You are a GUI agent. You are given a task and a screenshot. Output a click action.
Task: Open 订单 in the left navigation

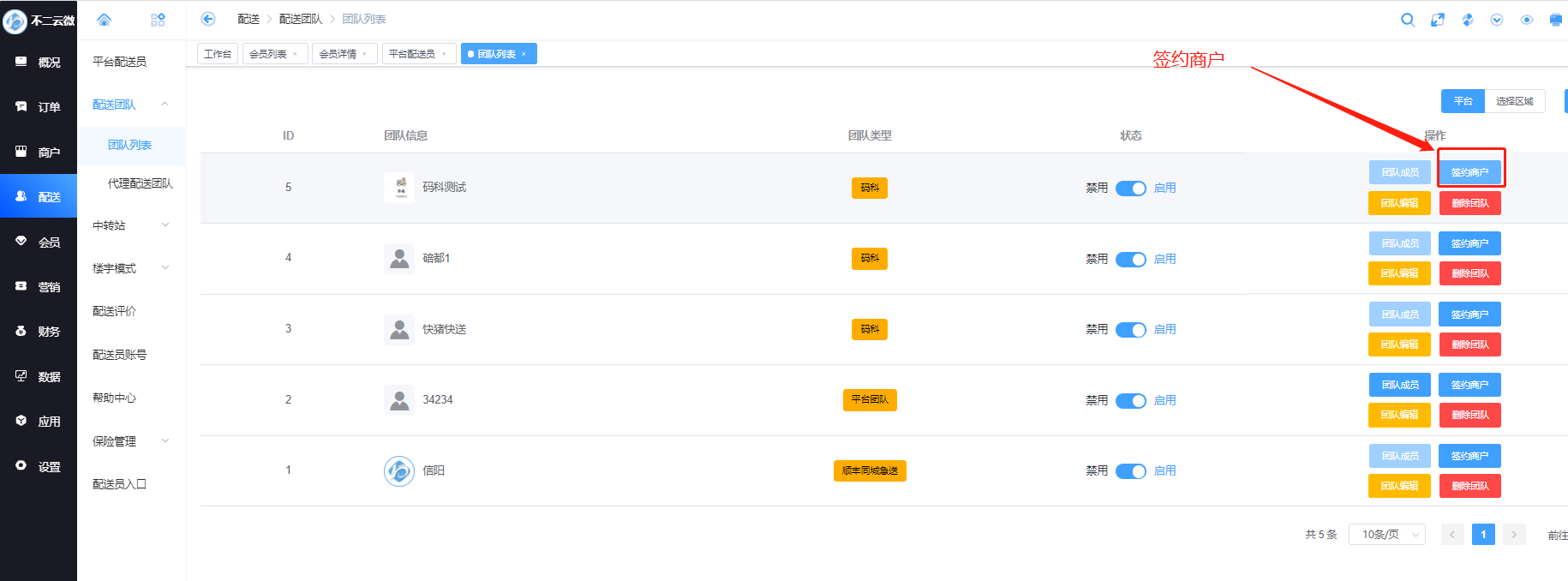pos(39,107)
